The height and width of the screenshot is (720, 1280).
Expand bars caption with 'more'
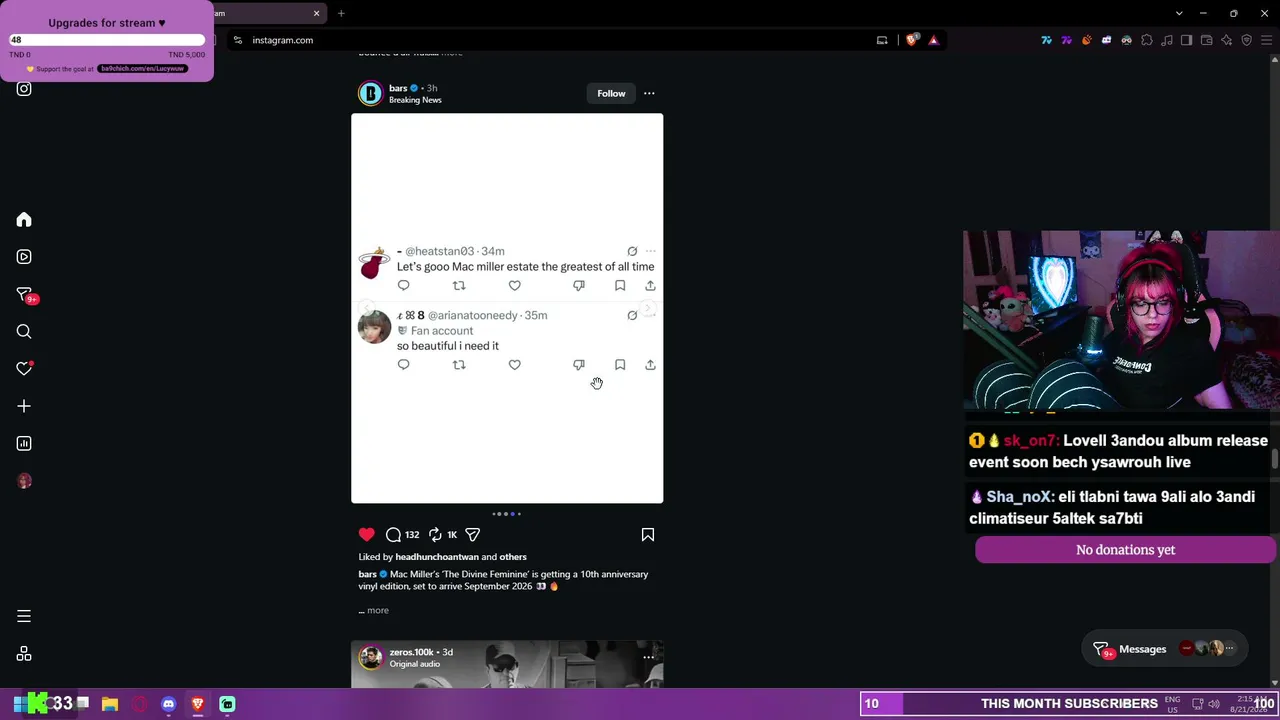(x=377, y=611)
